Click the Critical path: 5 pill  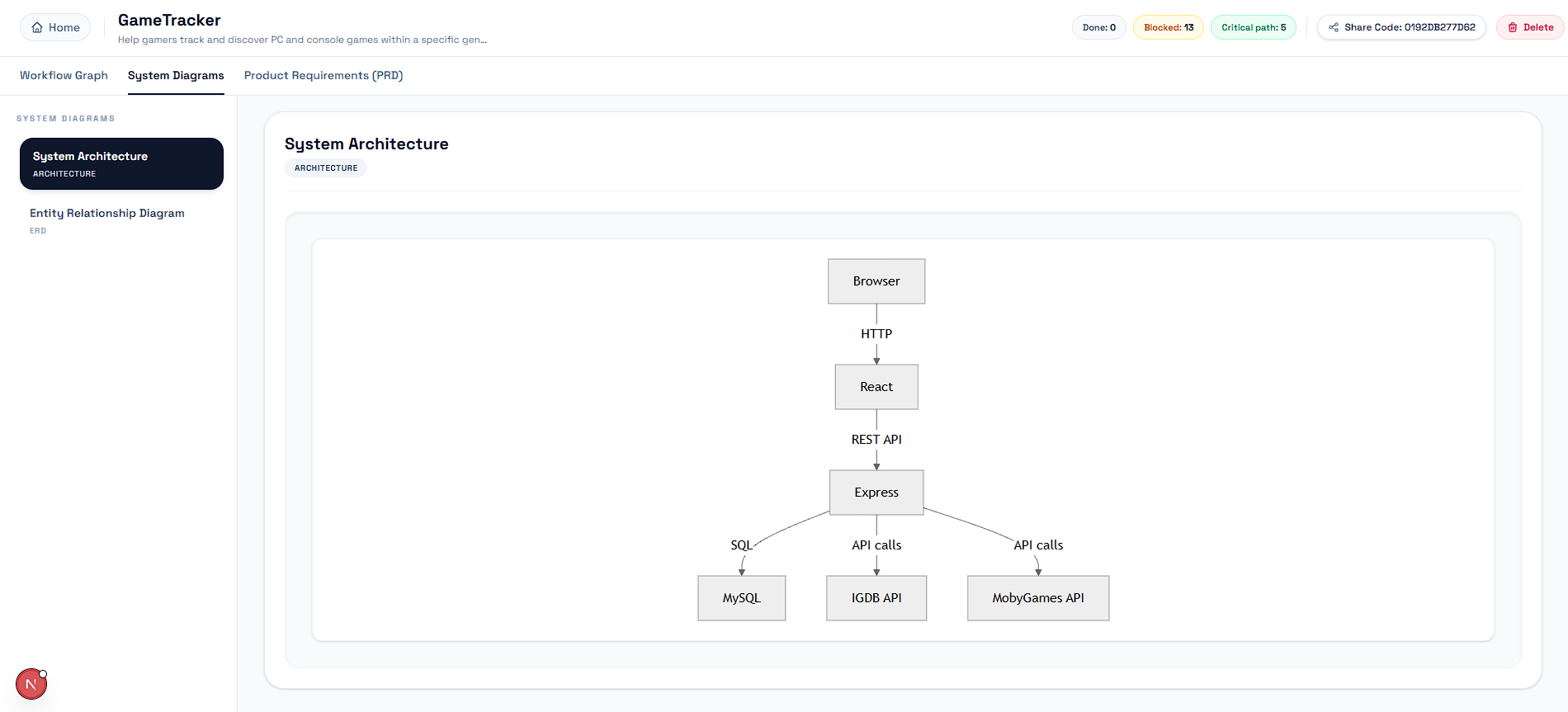[x=1254, y=27]
